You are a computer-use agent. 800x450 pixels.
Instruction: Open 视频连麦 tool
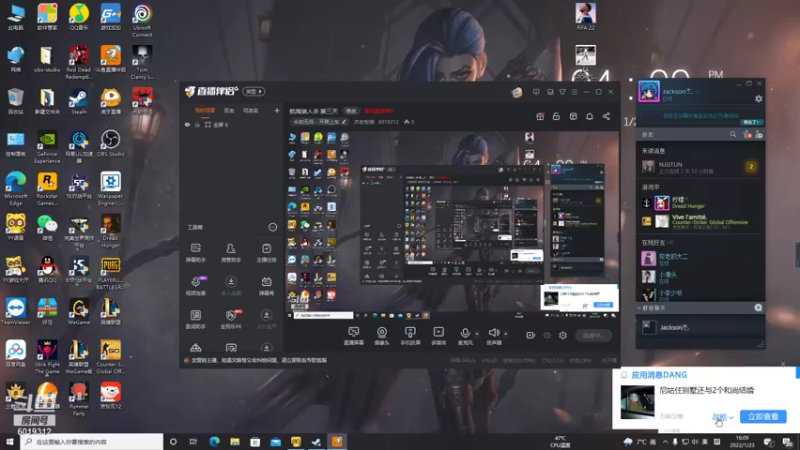(x=195, y=286)
